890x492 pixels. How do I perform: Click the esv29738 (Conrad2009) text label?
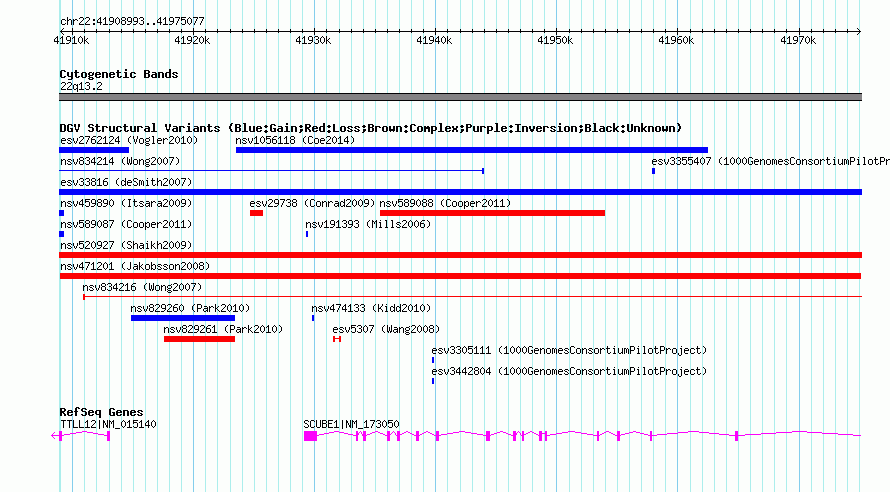(x=312, y=203)
